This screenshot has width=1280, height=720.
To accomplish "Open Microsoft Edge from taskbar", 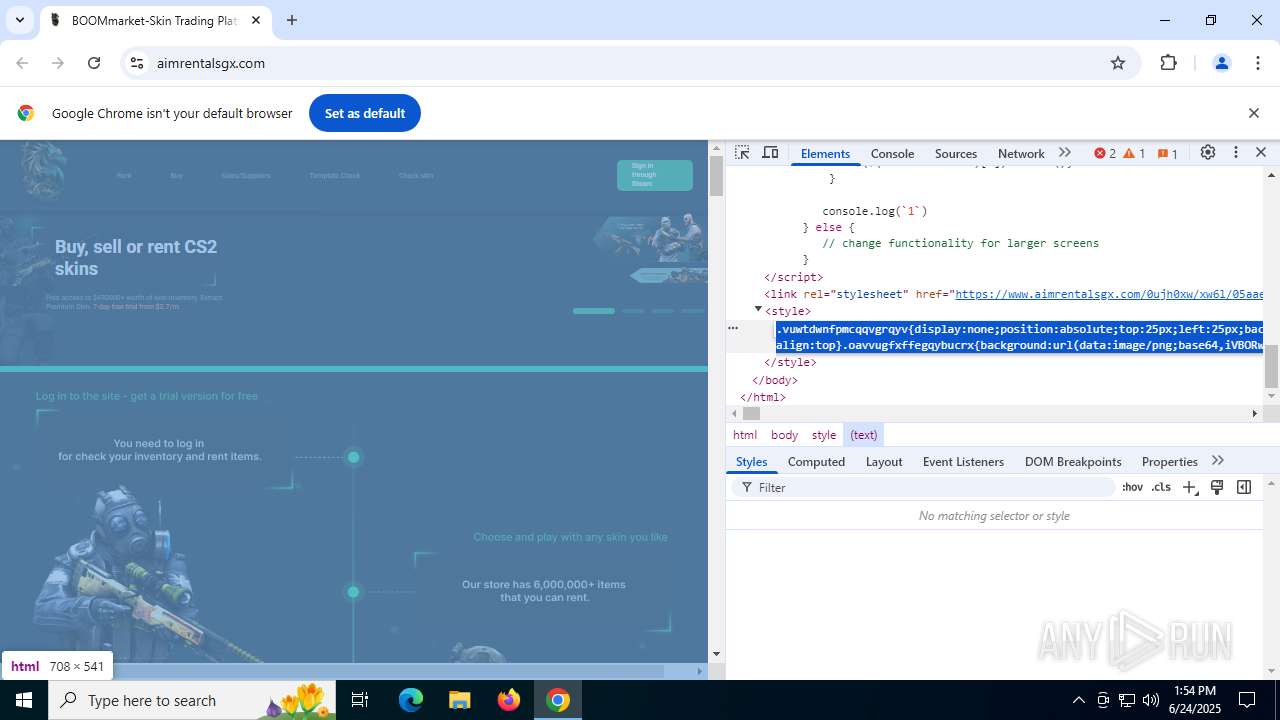I will click(x=411, y=700).
